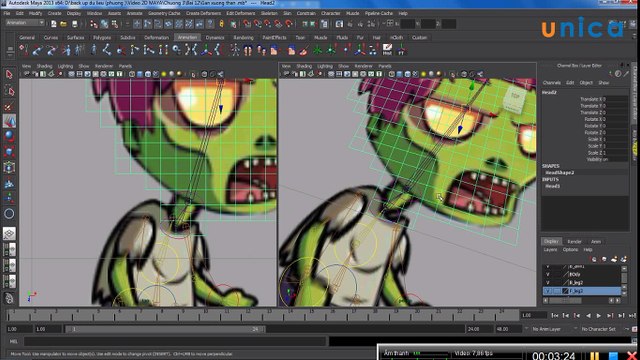Click create layer from selected icon
640x360 pixels.
point(624,259)
